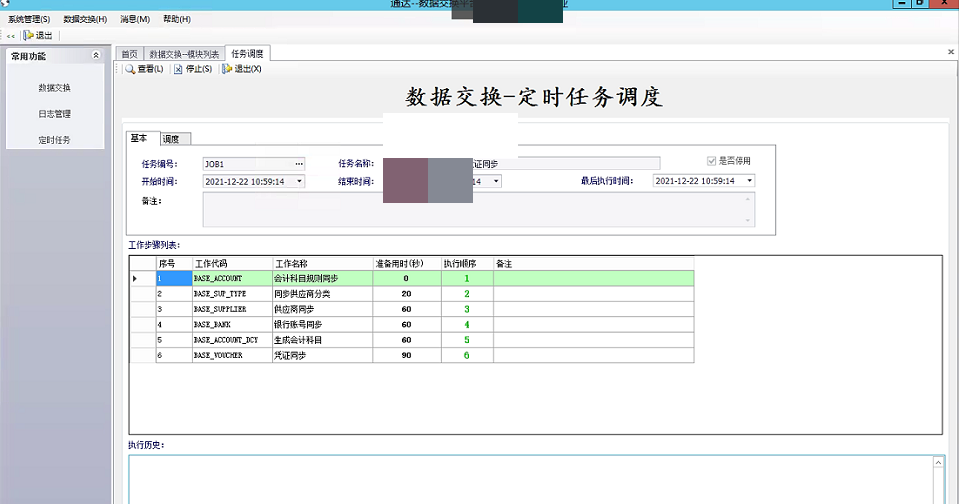Image resolution: width=959 pixels, height=504 pixels.
Task: Open 日志管理 in the sidebar
Action: click(55, 114)
